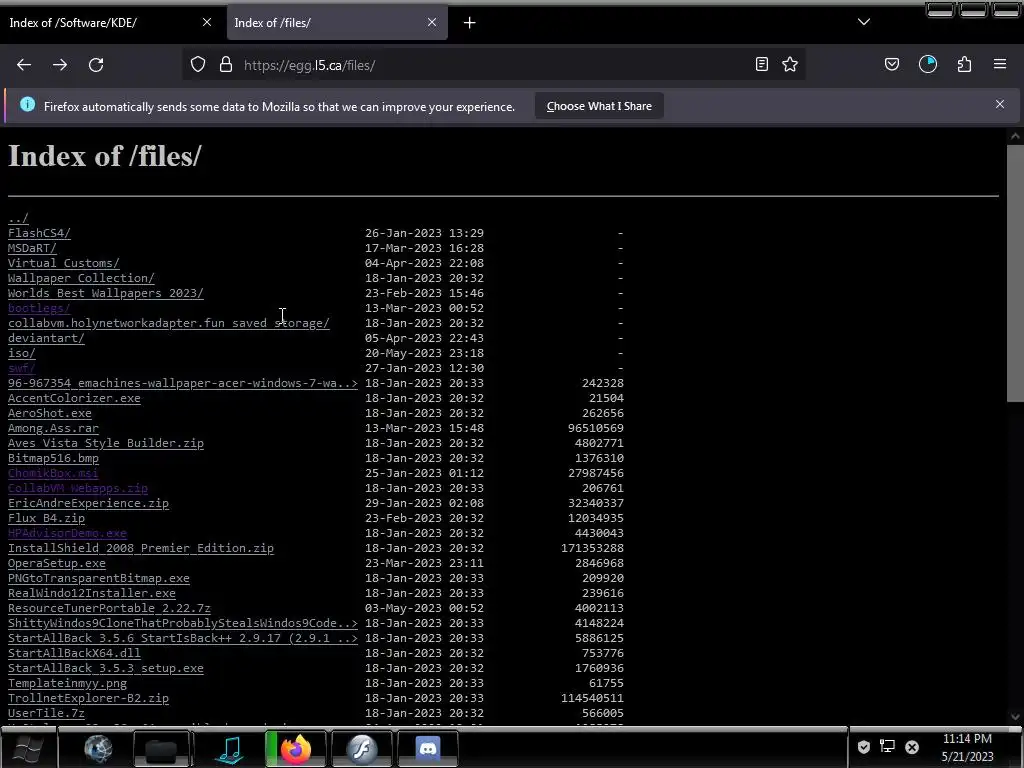Open the swf/ directory link
The image size is (1024, 768).
click(x=22, y=368)
